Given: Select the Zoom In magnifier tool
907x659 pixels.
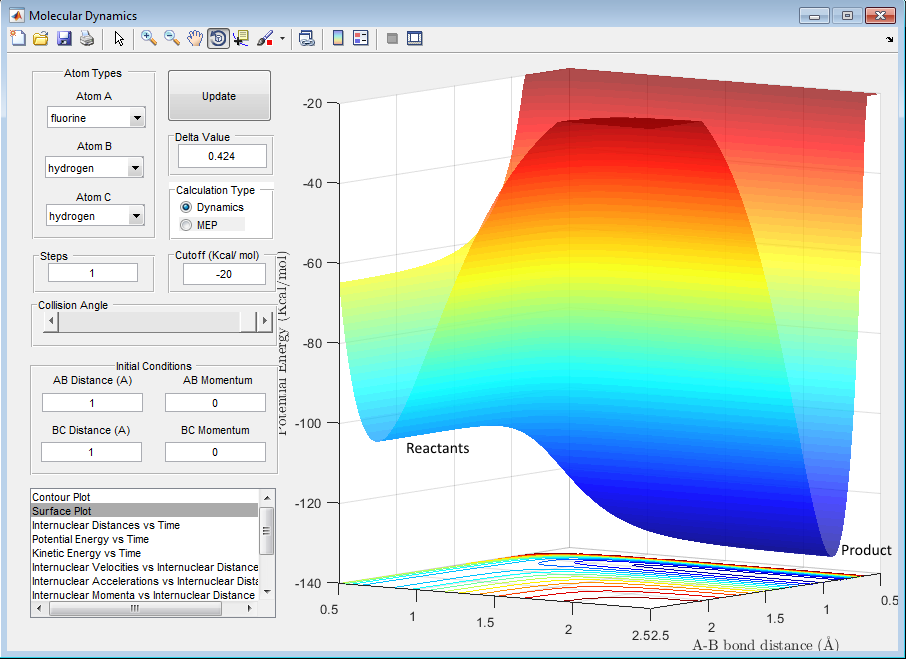Looking at the screenshot, I should (149, 39).
